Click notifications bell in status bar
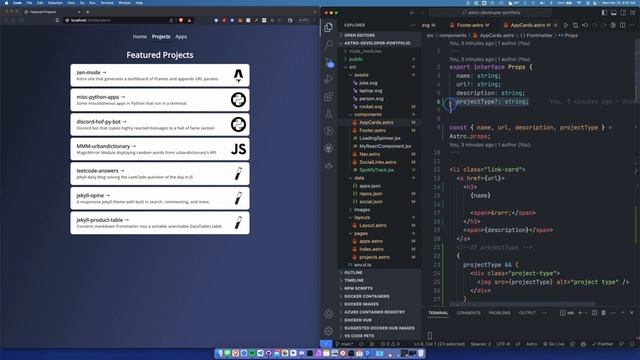The image size is (640, 360). tap(633, 344)
